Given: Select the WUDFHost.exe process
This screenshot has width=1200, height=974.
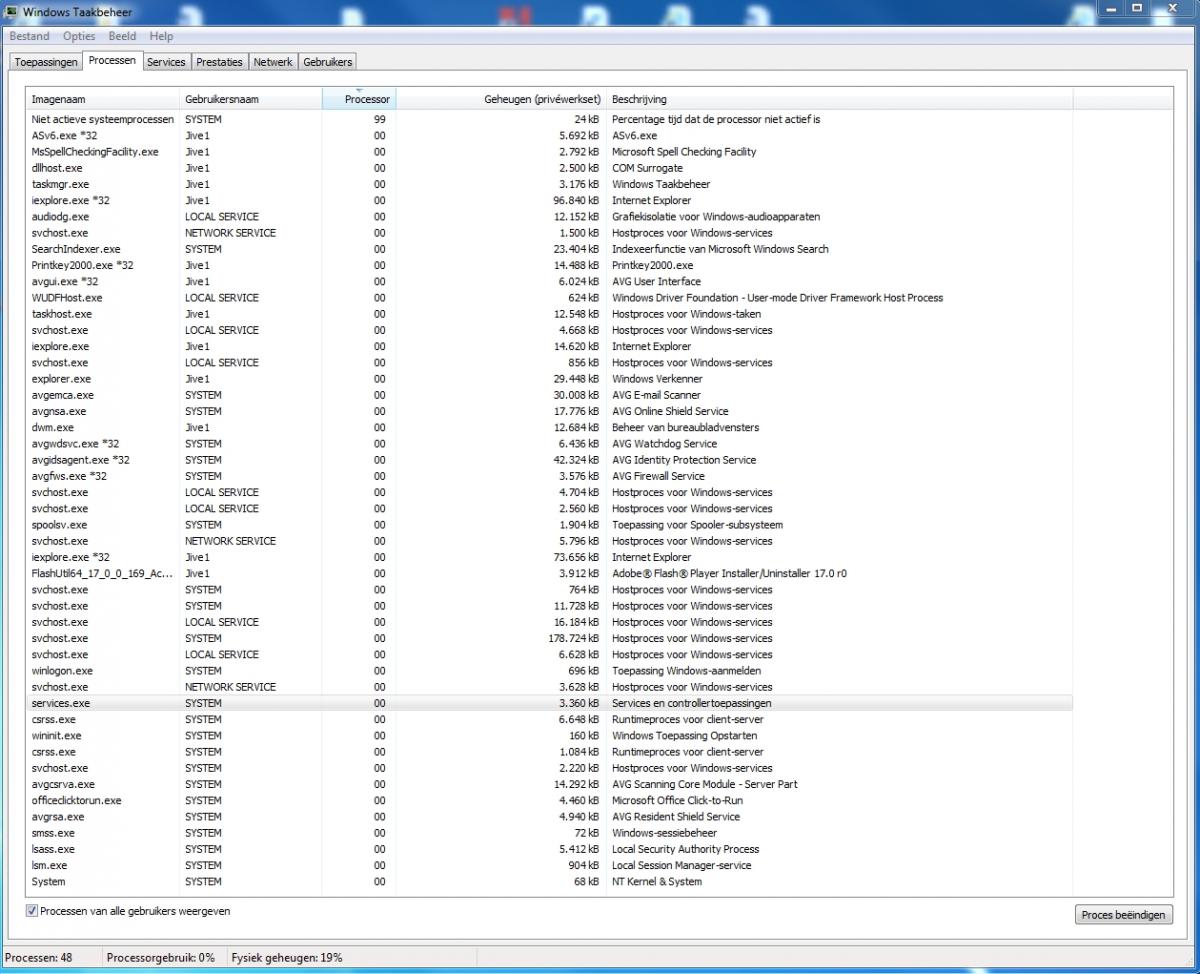Looking at the screenshot, I should coord(550,297).
